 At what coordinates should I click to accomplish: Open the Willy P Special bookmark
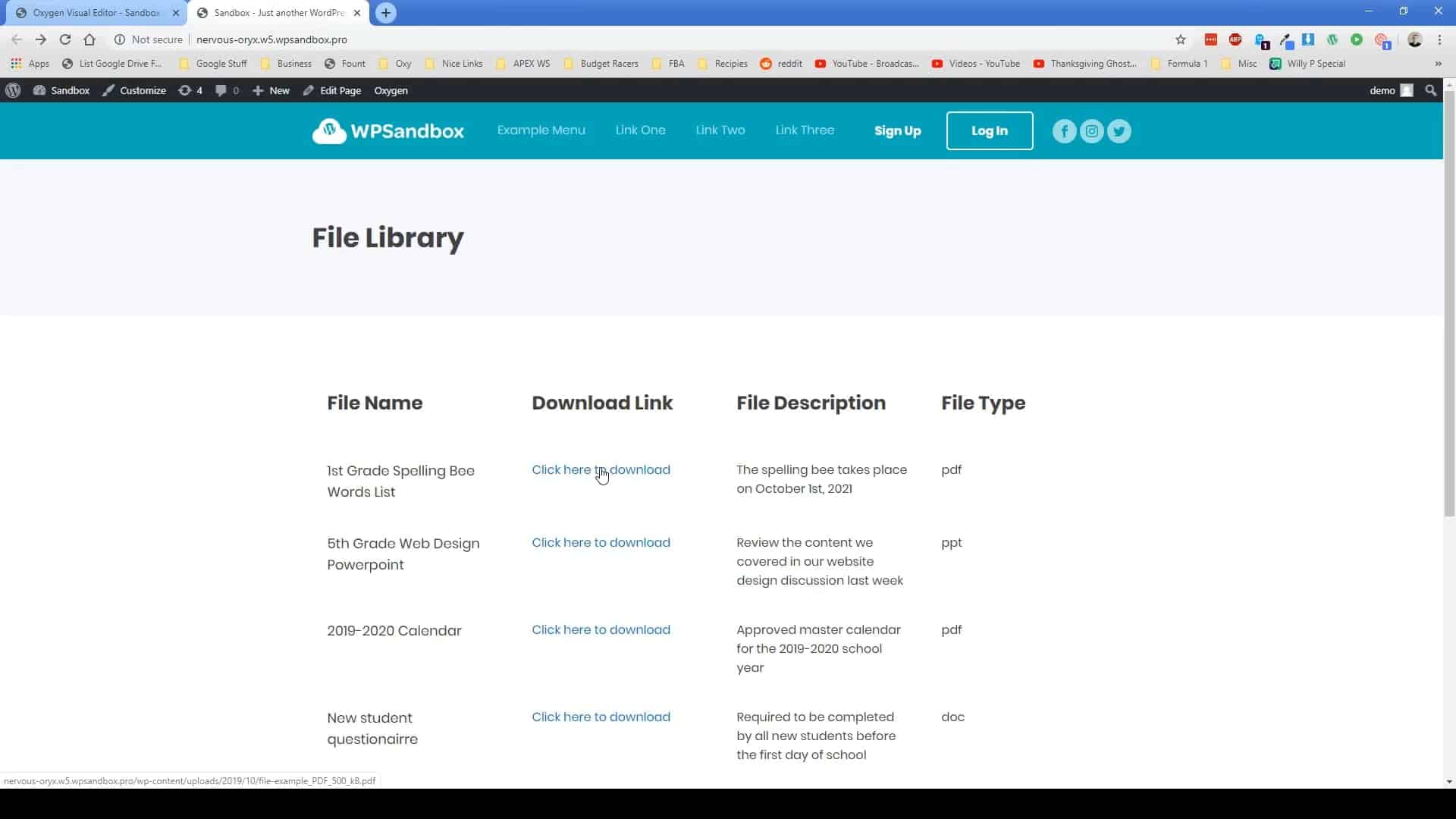[1307, 64]
